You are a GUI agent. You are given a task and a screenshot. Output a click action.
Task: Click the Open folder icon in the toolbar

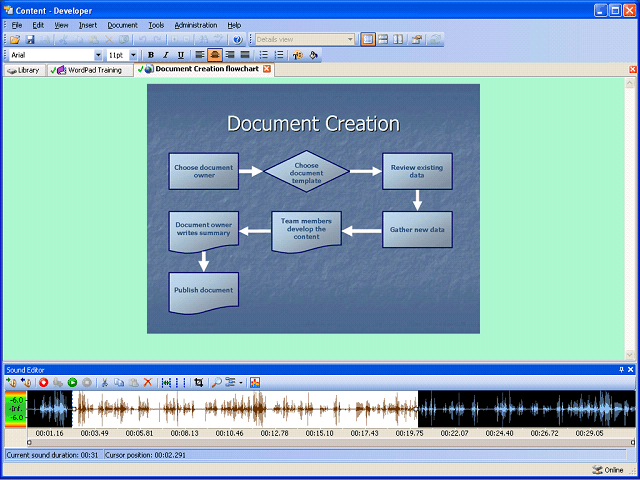pyautogui.click(x=15, y=40)
